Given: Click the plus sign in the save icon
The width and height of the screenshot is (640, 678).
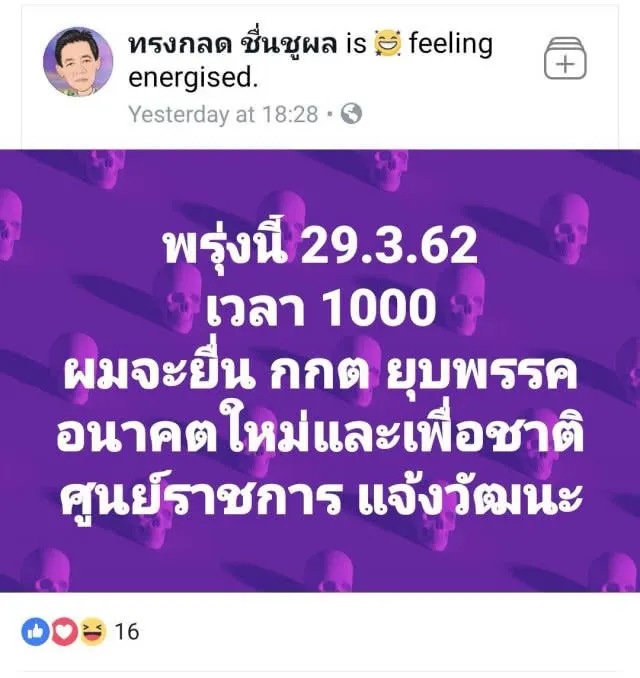Looking at the screenshot, I should point(565,64).
